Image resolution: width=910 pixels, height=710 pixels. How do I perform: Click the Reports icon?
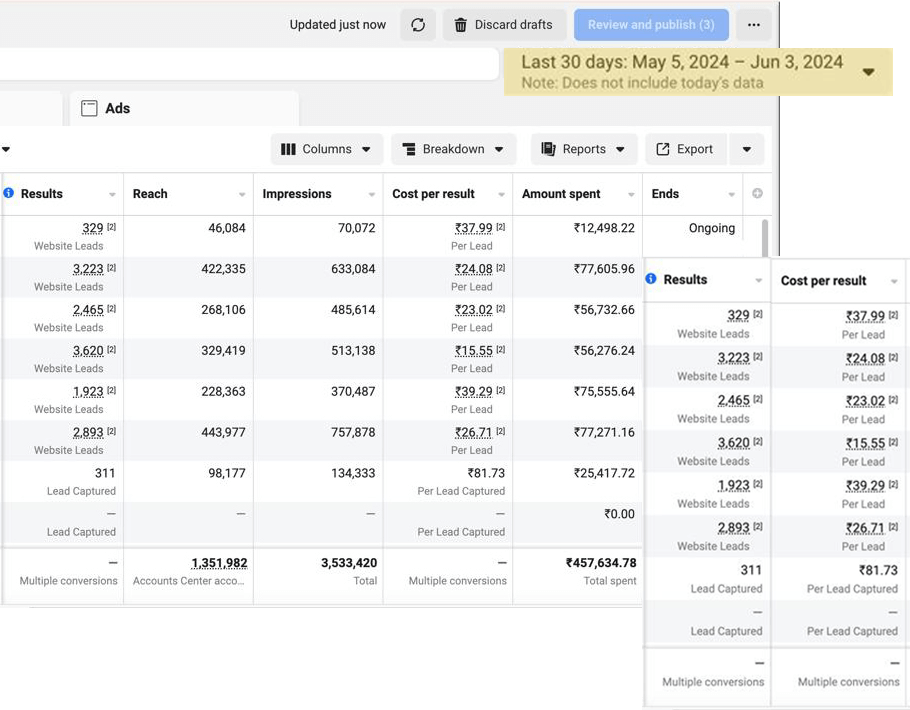pyautogui.click(x=548, y=149)
